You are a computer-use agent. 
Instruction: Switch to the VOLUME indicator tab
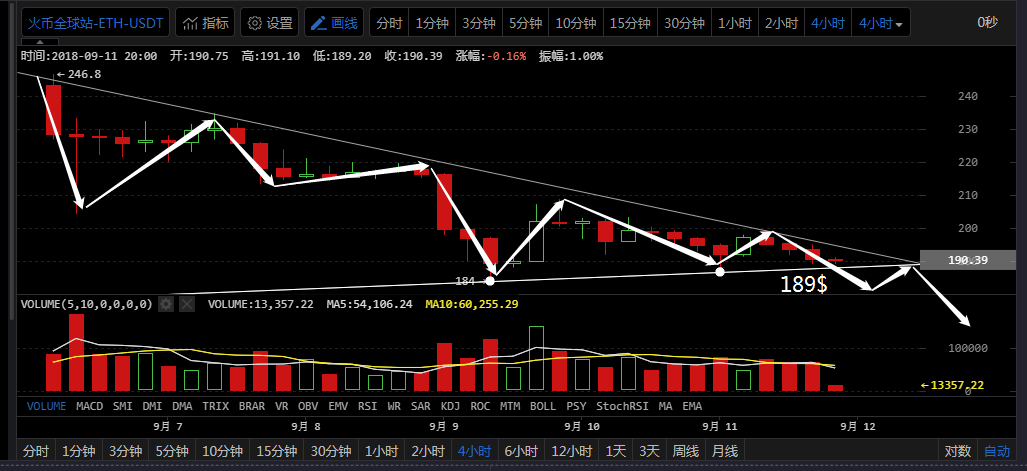click(x=47, y=406)
